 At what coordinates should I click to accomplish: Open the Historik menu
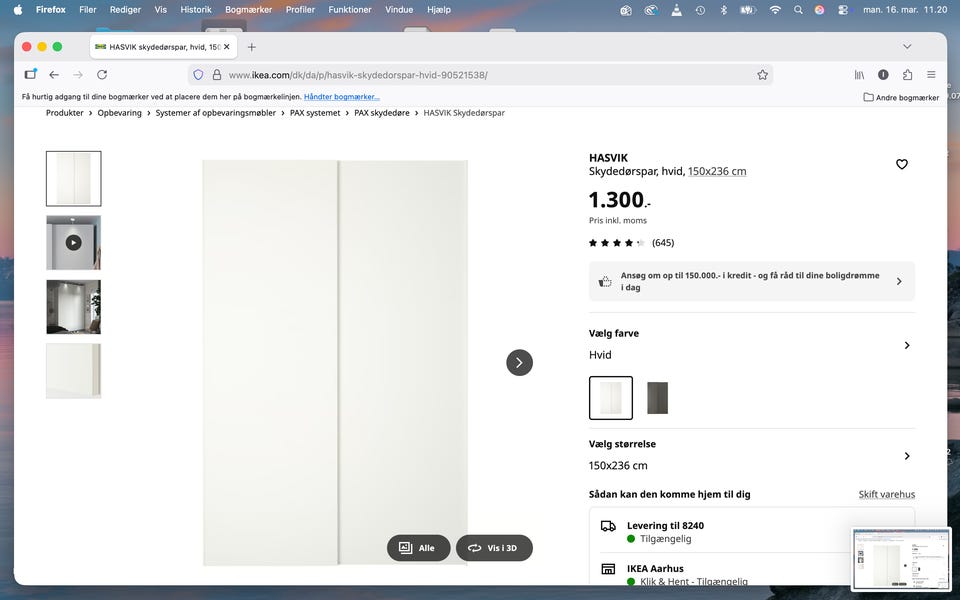point(196,10)
